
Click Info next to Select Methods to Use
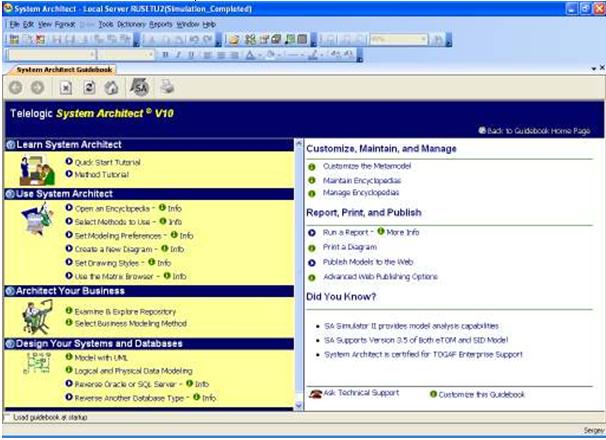(x=175, y=222)
